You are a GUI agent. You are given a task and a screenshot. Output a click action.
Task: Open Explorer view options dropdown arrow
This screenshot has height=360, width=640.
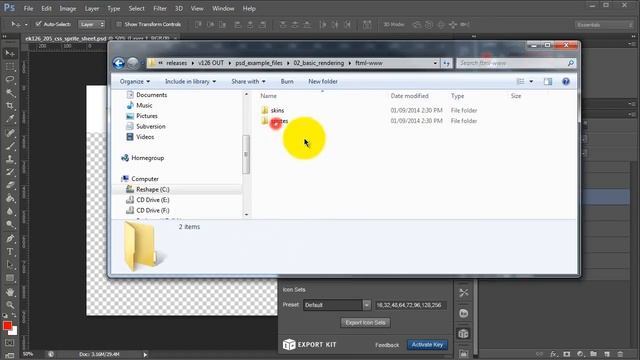coord(531,82)
